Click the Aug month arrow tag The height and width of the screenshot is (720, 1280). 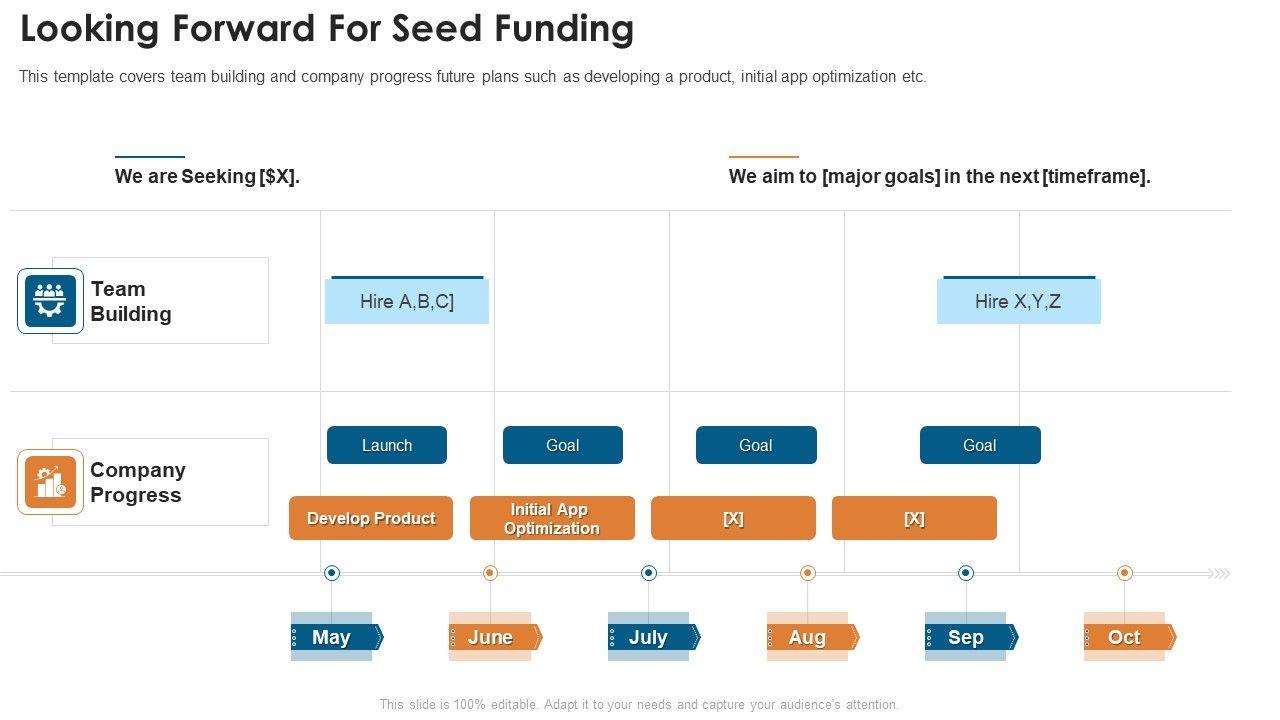tap(812, 637)
